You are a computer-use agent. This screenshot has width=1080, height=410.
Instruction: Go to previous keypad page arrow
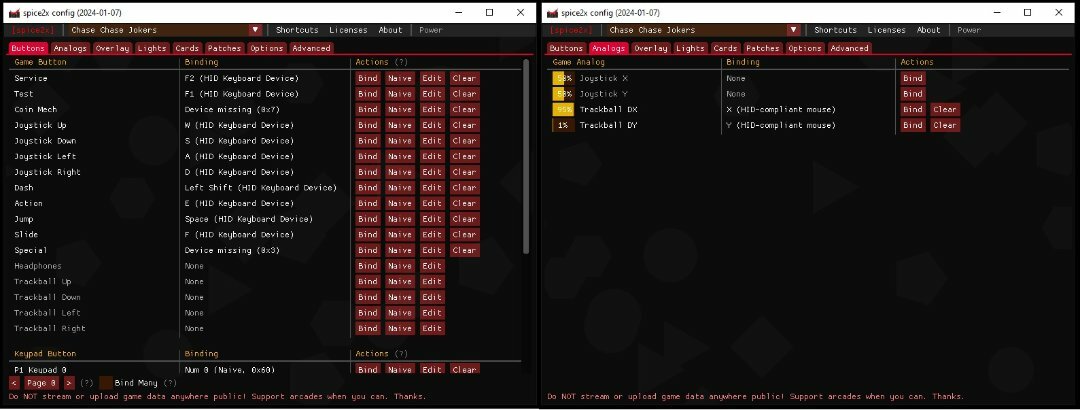pos(14,382)
